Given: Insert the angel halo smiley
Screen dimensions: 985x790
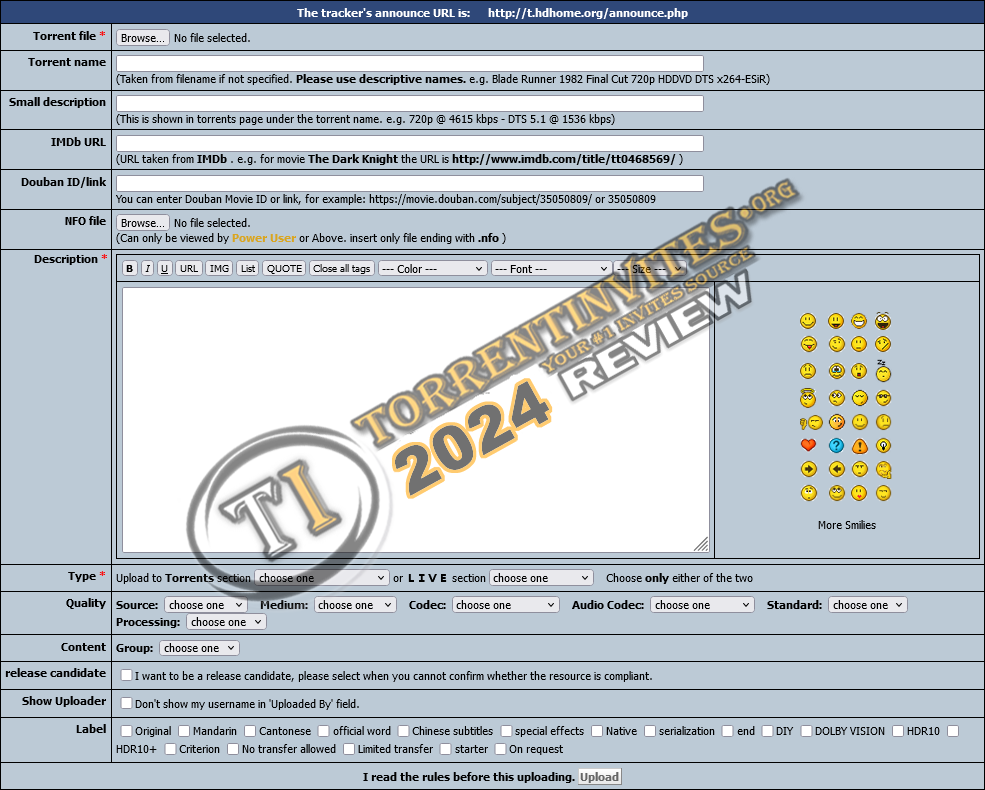Looking at the screenshot, I should pyautogui.click(x=808, y=397).
